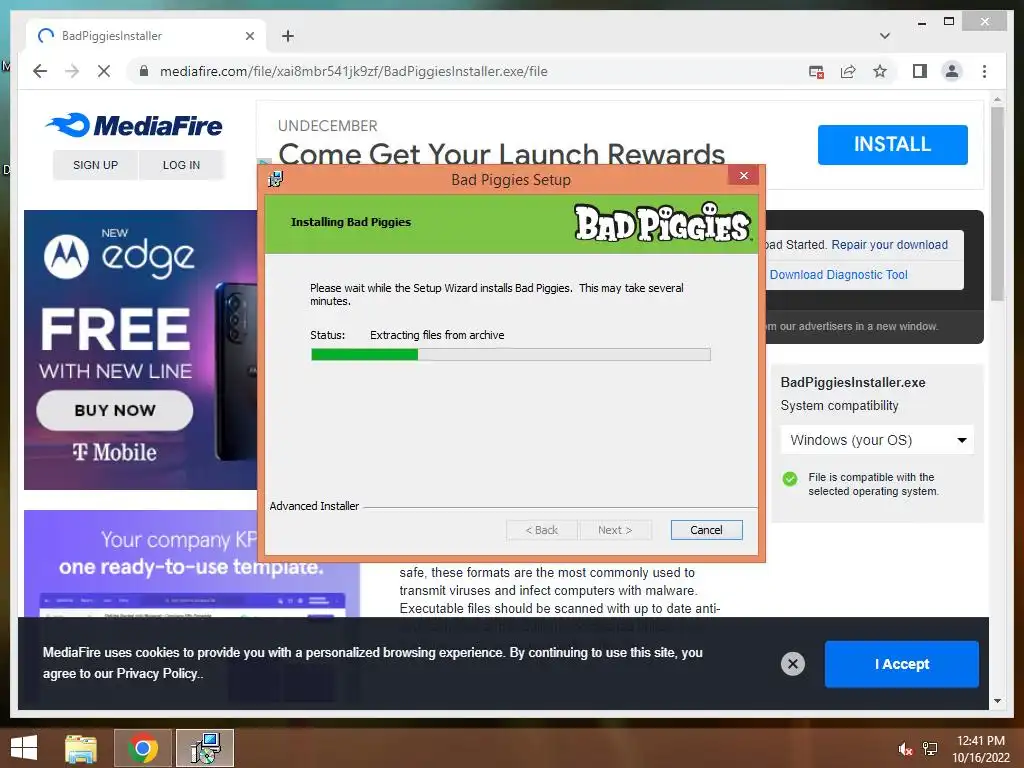Click the disabled Next button

[x=615, y=530]
